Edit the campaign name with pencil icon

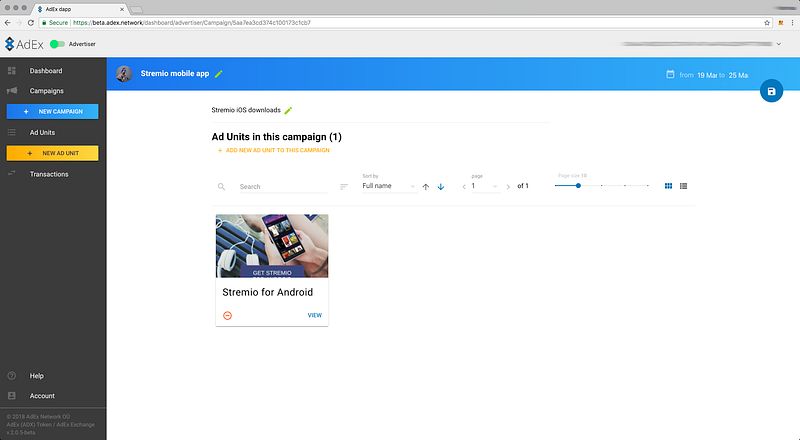coord(219,74)
